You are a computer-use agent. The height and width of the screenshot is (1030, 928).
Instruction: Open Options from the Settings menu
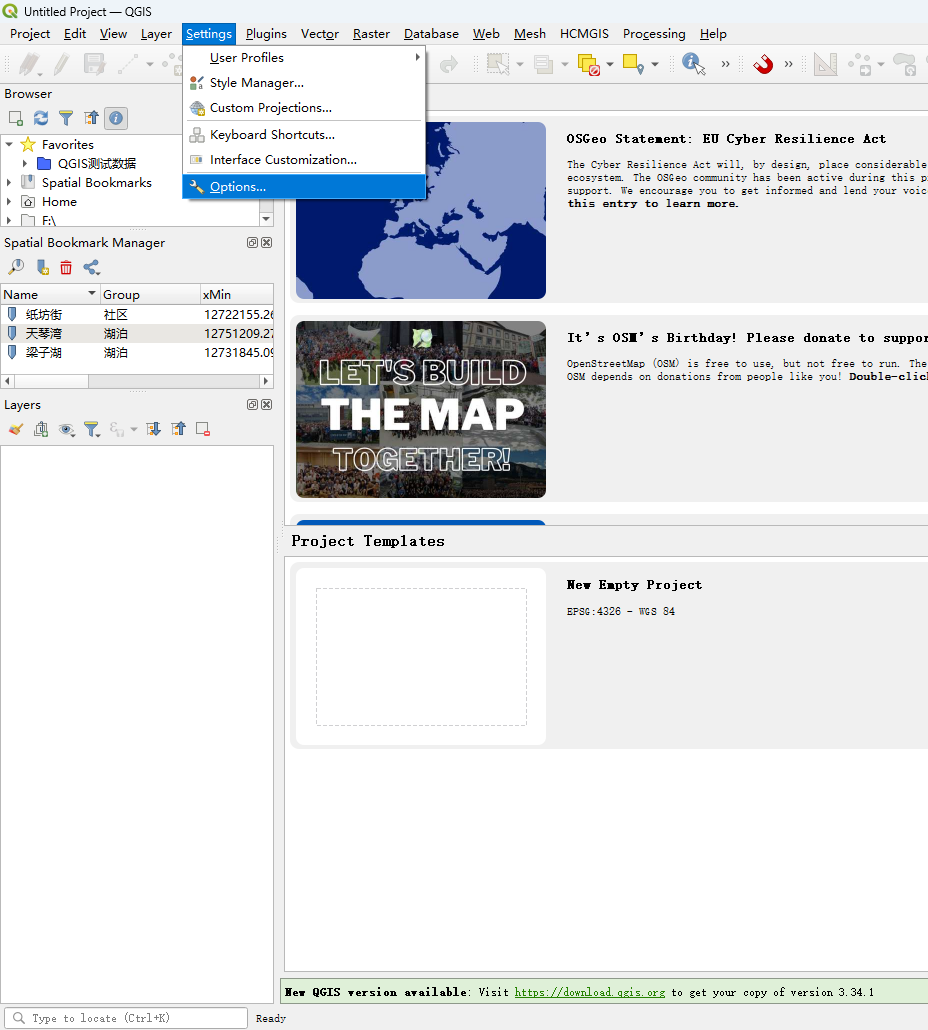pos(304,187)
